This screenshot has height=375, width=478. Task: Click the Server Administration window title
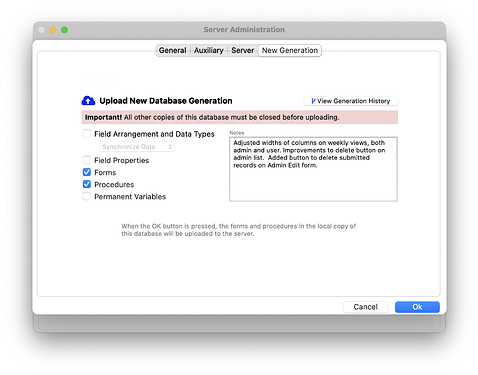[244, 30]
